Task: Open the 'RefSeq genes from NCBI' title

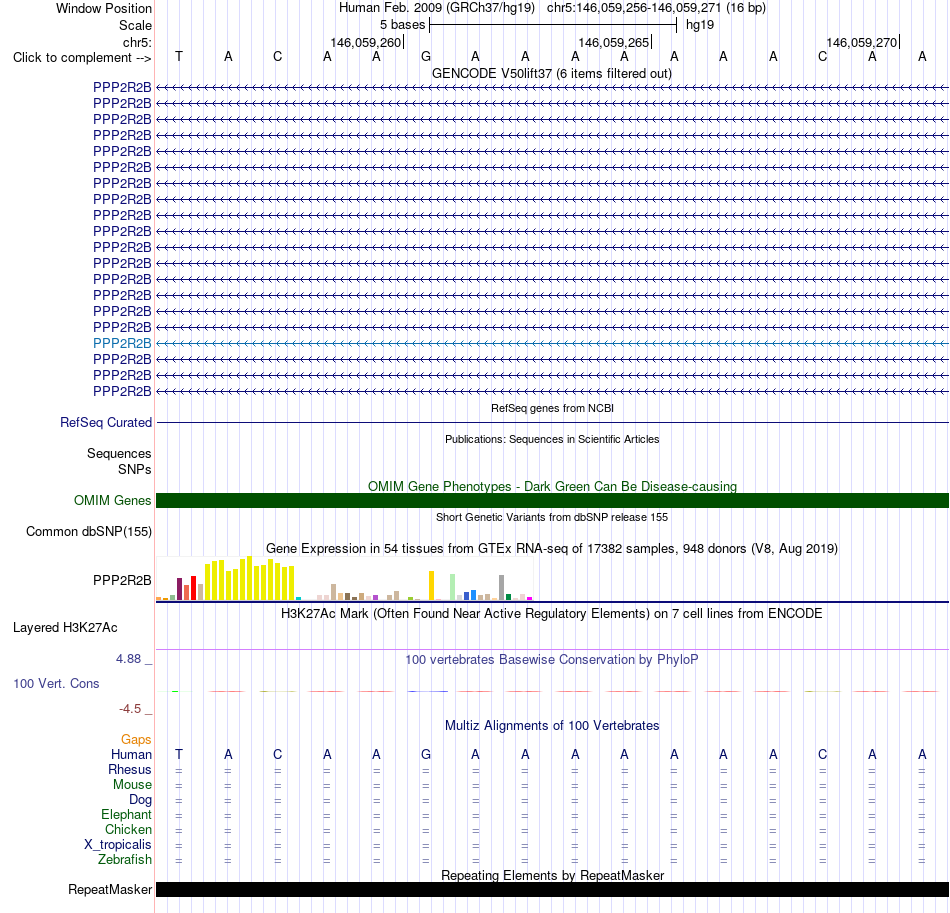Action: [x=552, y=408]
